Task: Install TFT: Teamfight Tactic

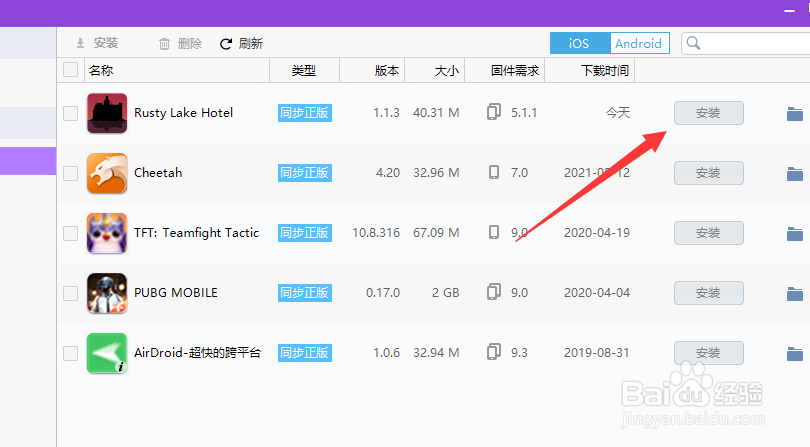Action: click(709, 233)
